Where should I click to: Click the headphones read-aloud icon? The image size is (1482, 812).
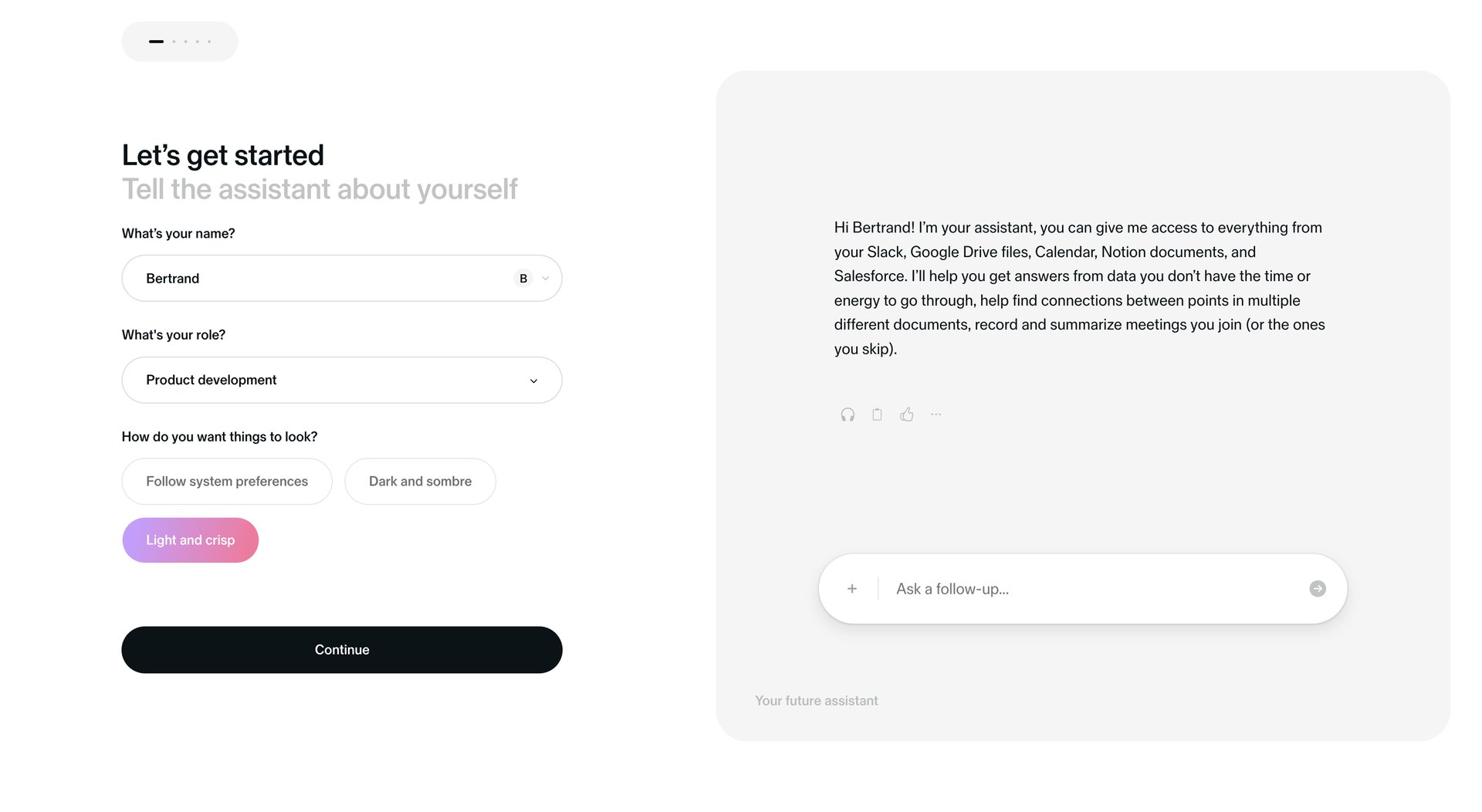click(x=847, y=414)
